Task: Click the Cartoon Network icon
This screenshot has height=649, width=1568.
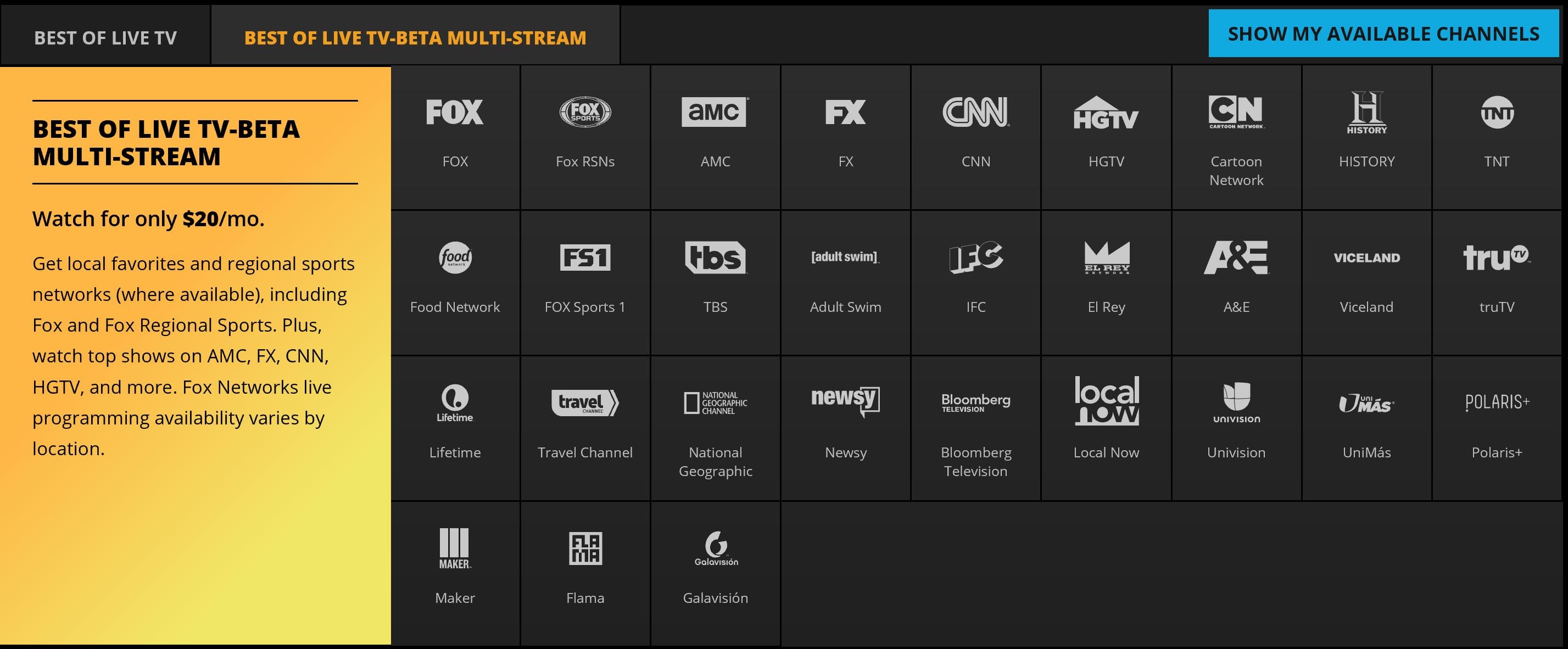Action: [x=1236, y=112]
